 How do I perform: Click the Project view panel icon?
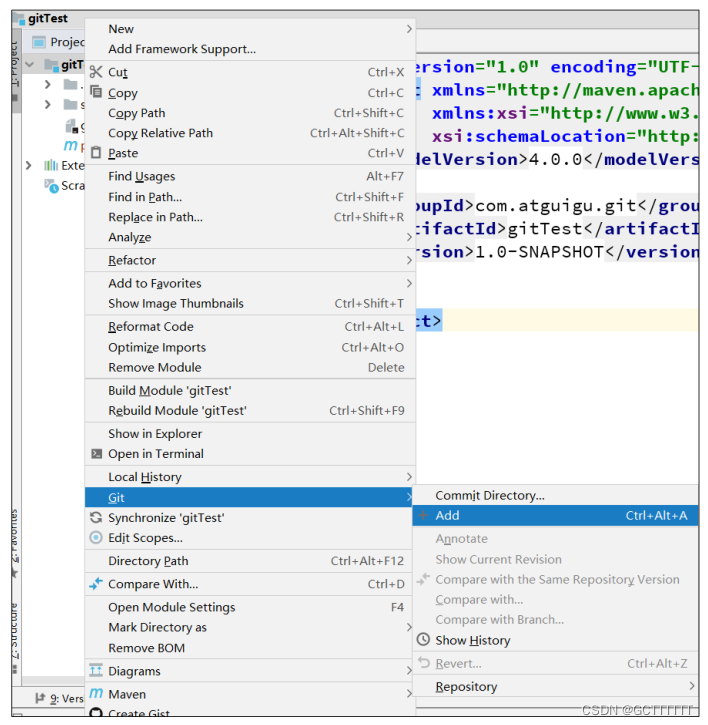tap(39, 42)
